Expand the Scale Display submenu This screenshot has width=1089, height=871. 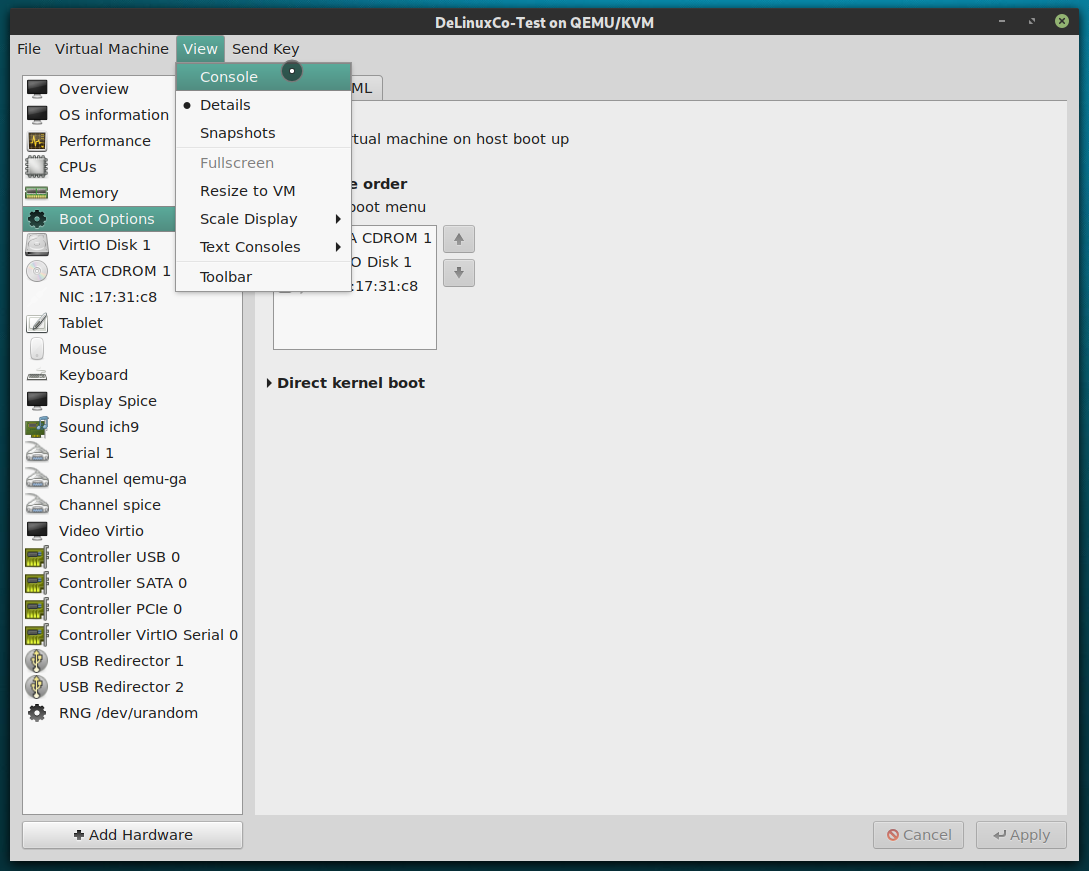tap(263, 219)
